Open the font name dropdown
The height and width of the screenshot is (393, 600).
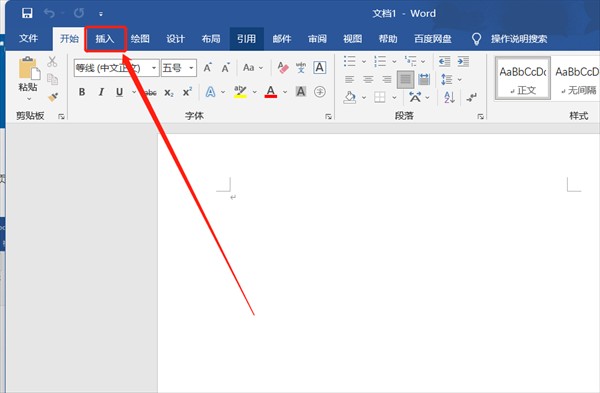coord(153,68)
